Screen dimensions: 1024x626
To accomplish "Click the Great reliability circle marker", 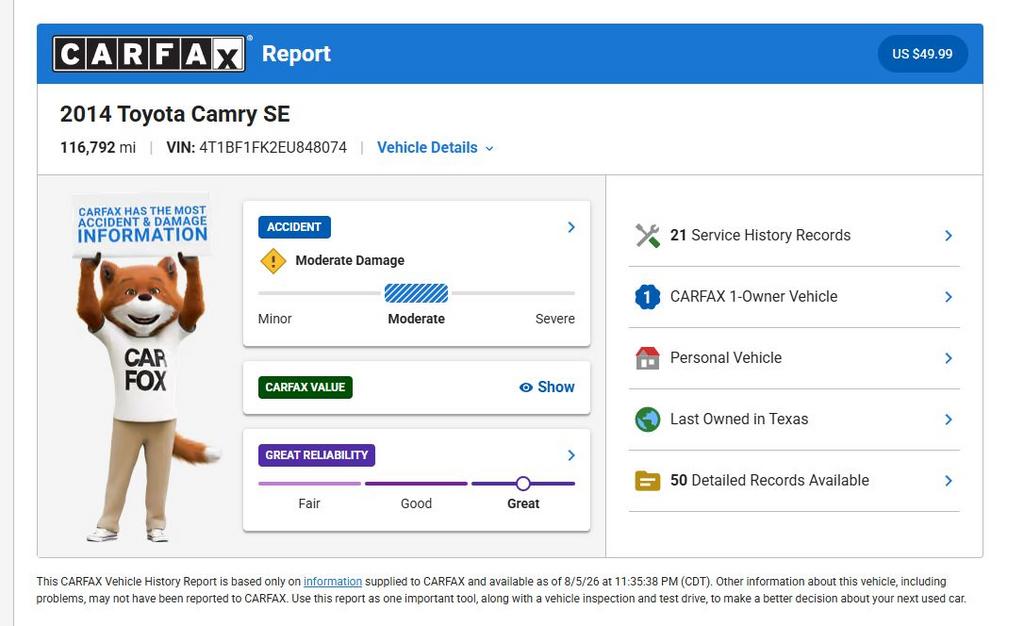I will point(522,484).
